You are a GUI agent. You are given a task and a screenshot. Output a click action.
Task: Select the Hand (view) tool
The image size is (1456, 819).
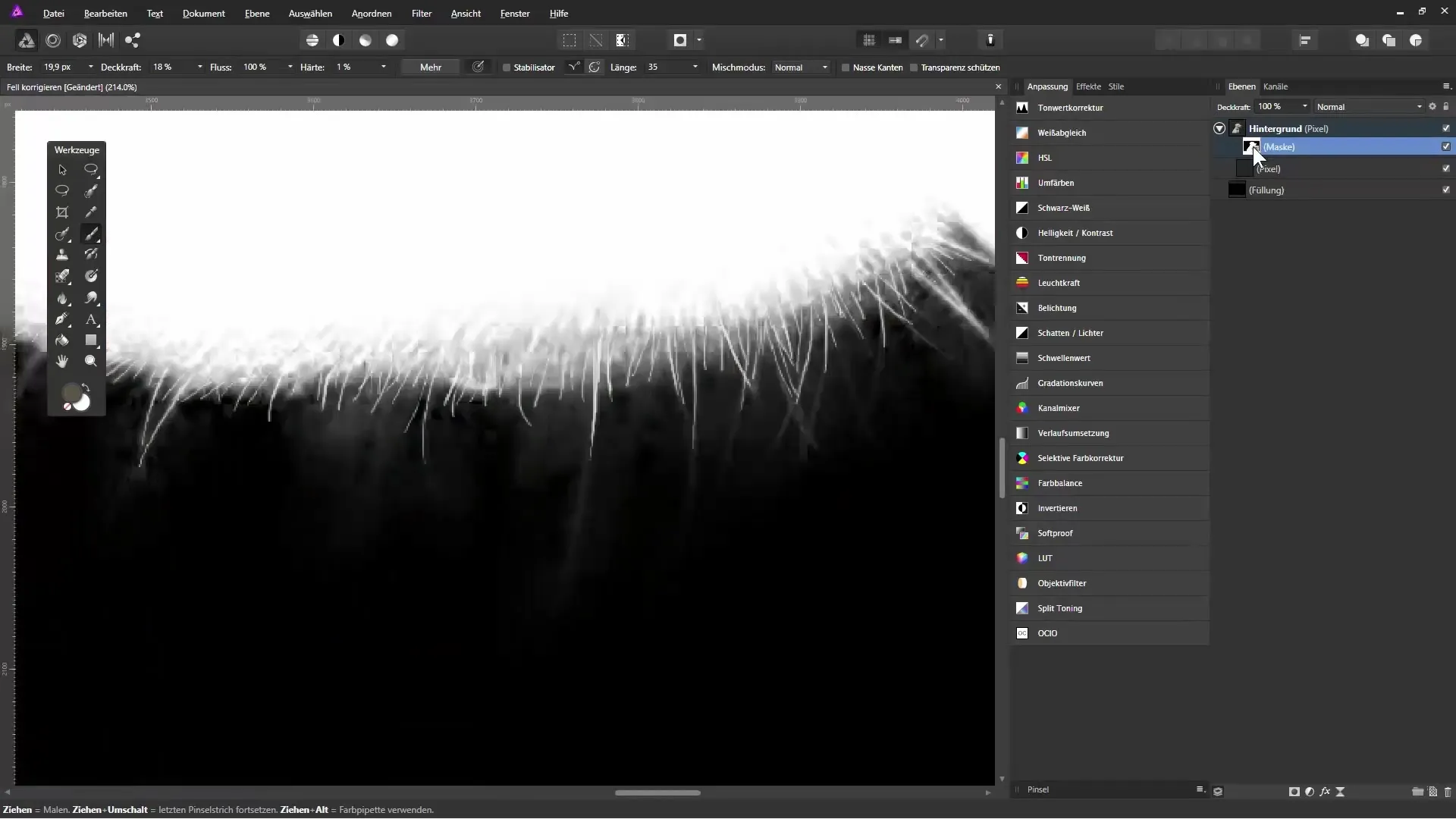pyautogui.click(x=62, y=362)
